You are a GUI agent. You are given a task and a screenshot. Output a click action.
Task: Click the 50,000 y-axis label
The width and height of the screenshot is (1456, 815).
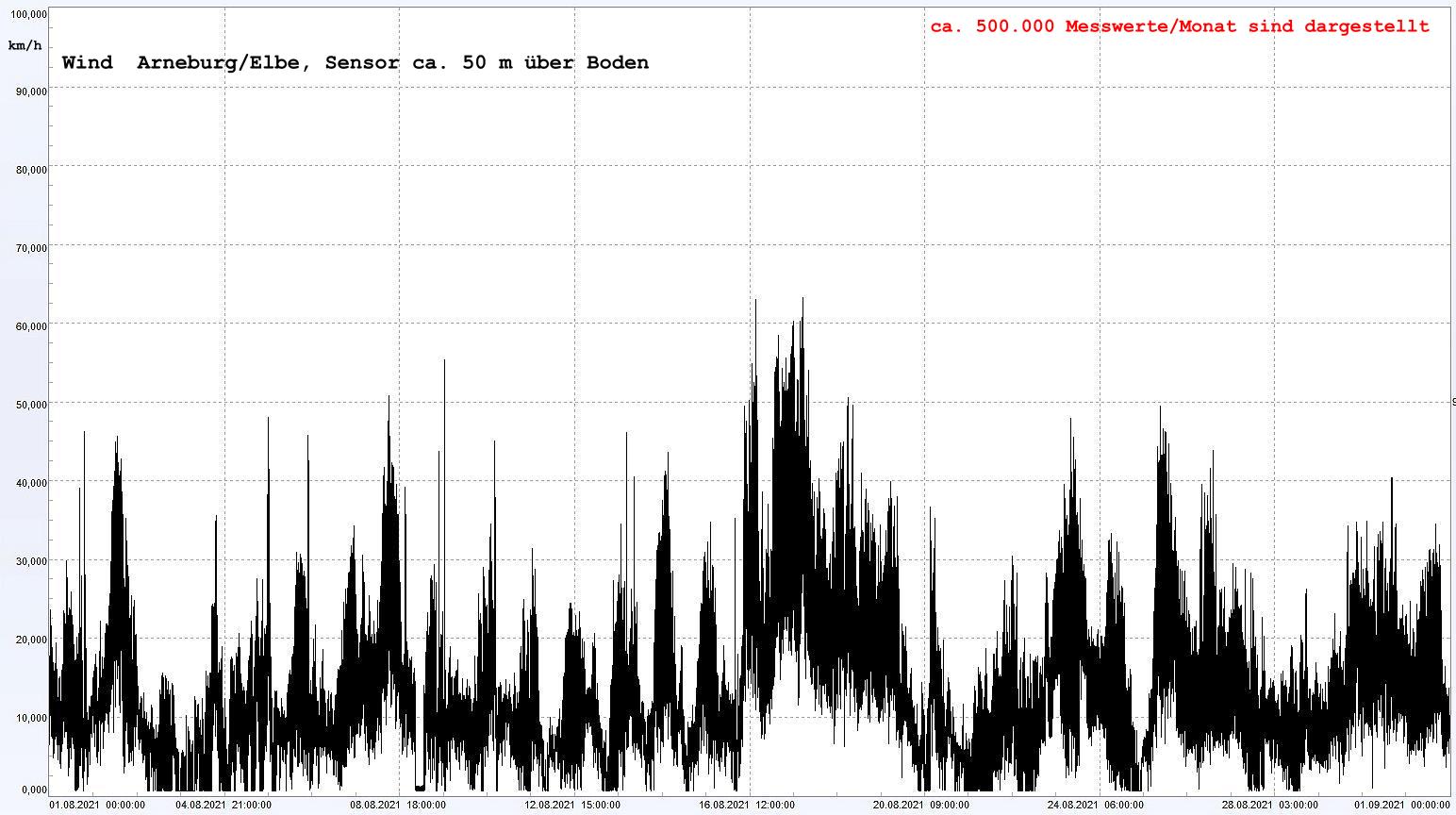(32, 406)
